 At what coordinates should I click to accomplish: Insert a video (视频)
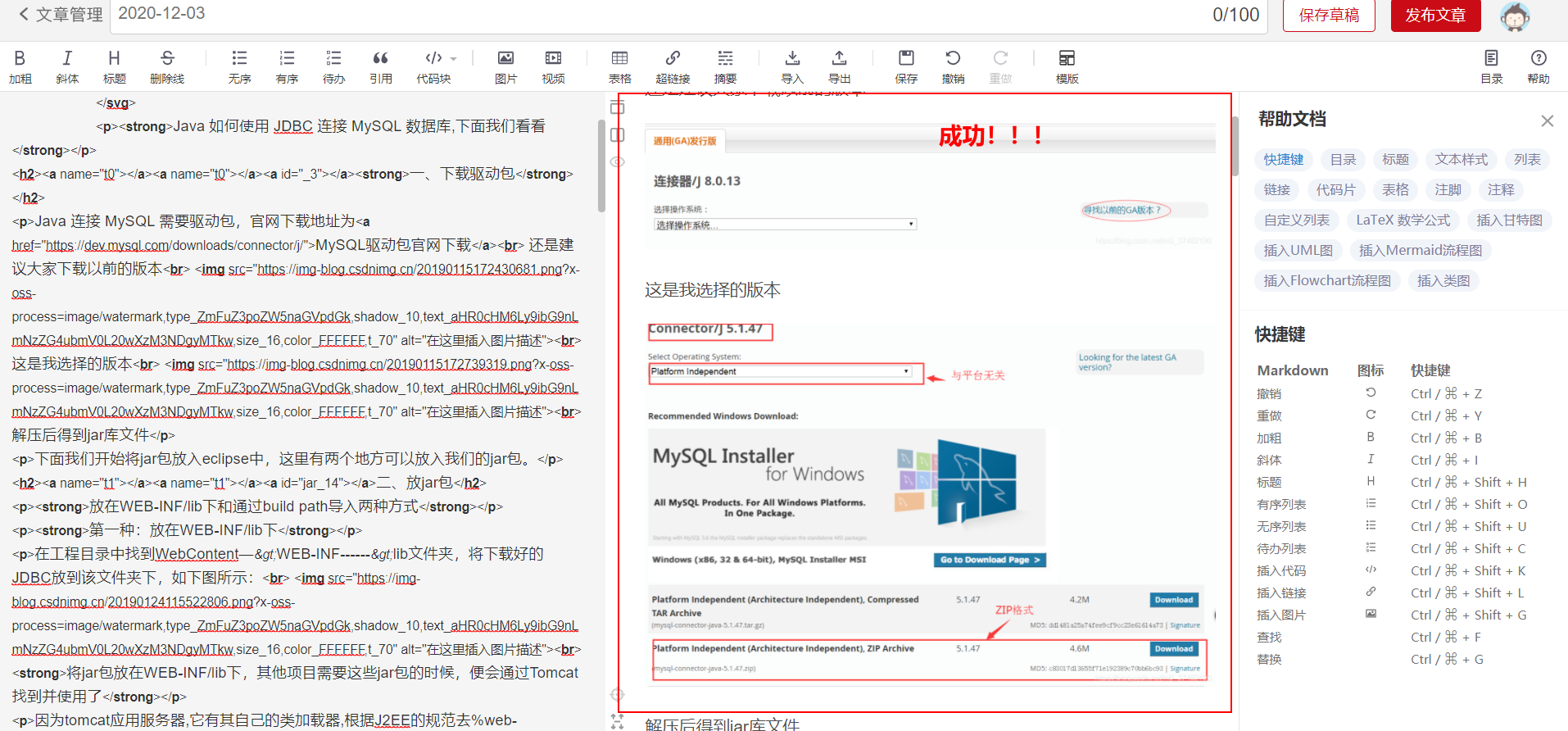tap(553, 66)
